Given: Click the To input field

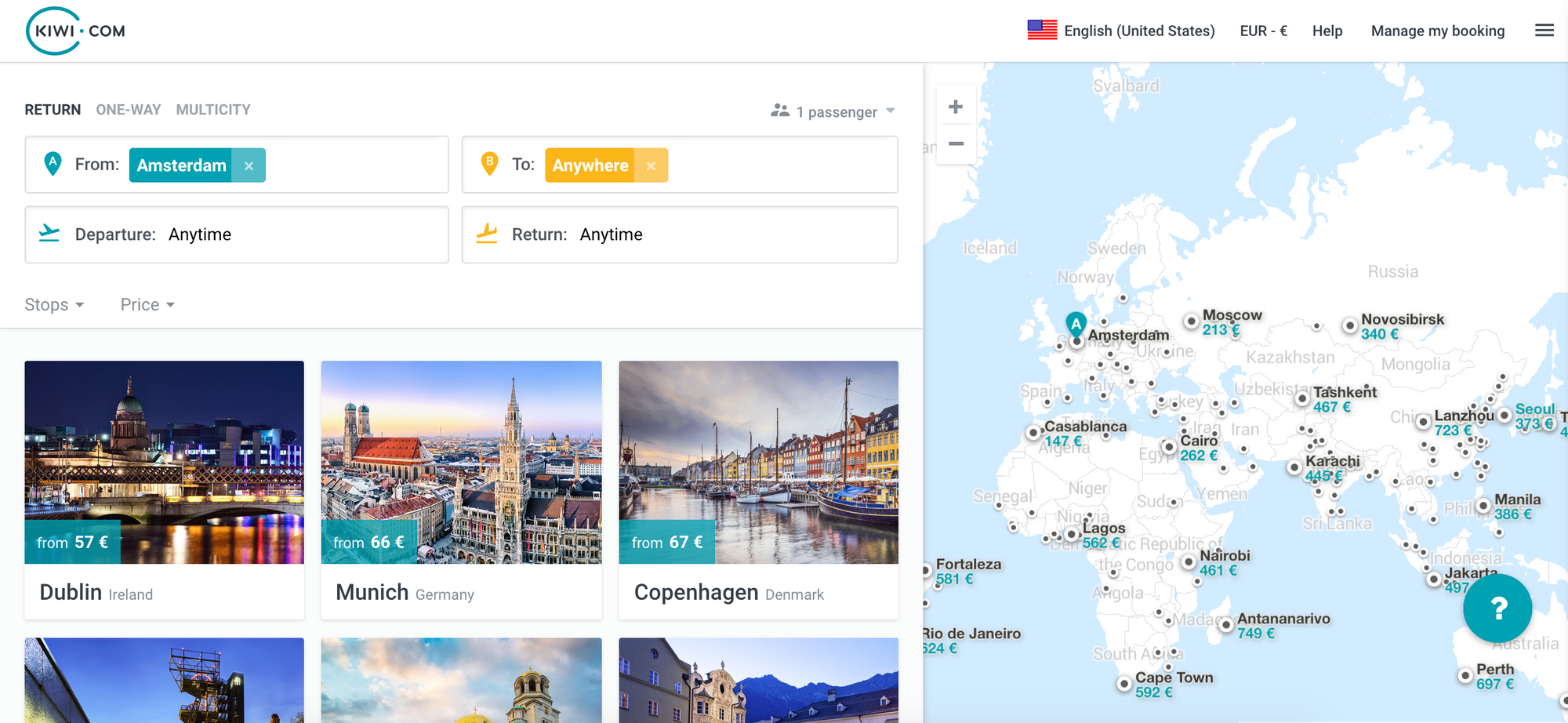Looking at the screenshot, I should pos(680,165).
